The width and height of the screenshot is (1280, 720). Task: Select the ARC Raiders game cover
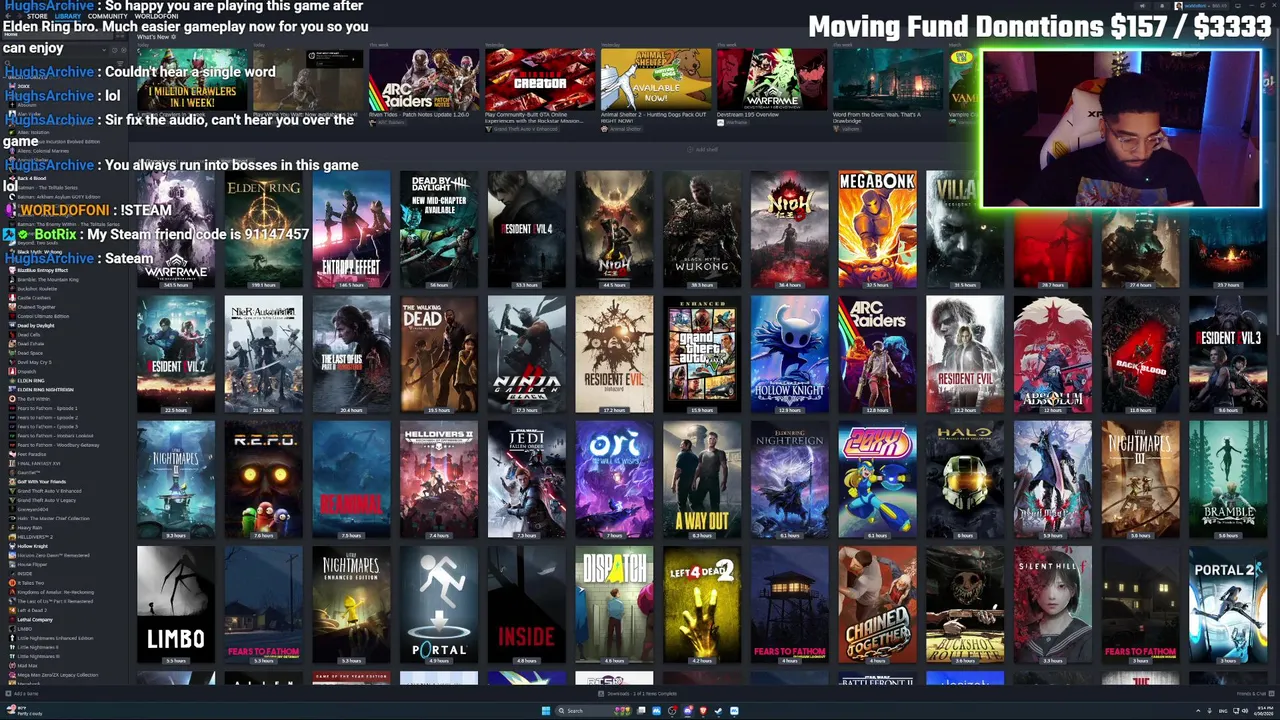877,354
